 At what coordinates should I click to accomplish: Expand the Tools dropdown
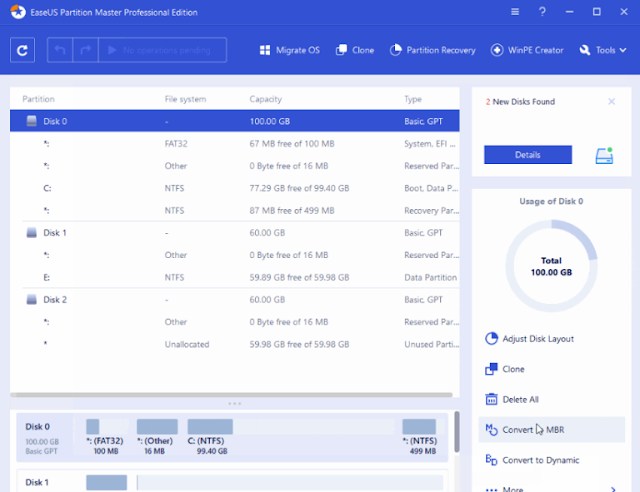tap(602, 50)
